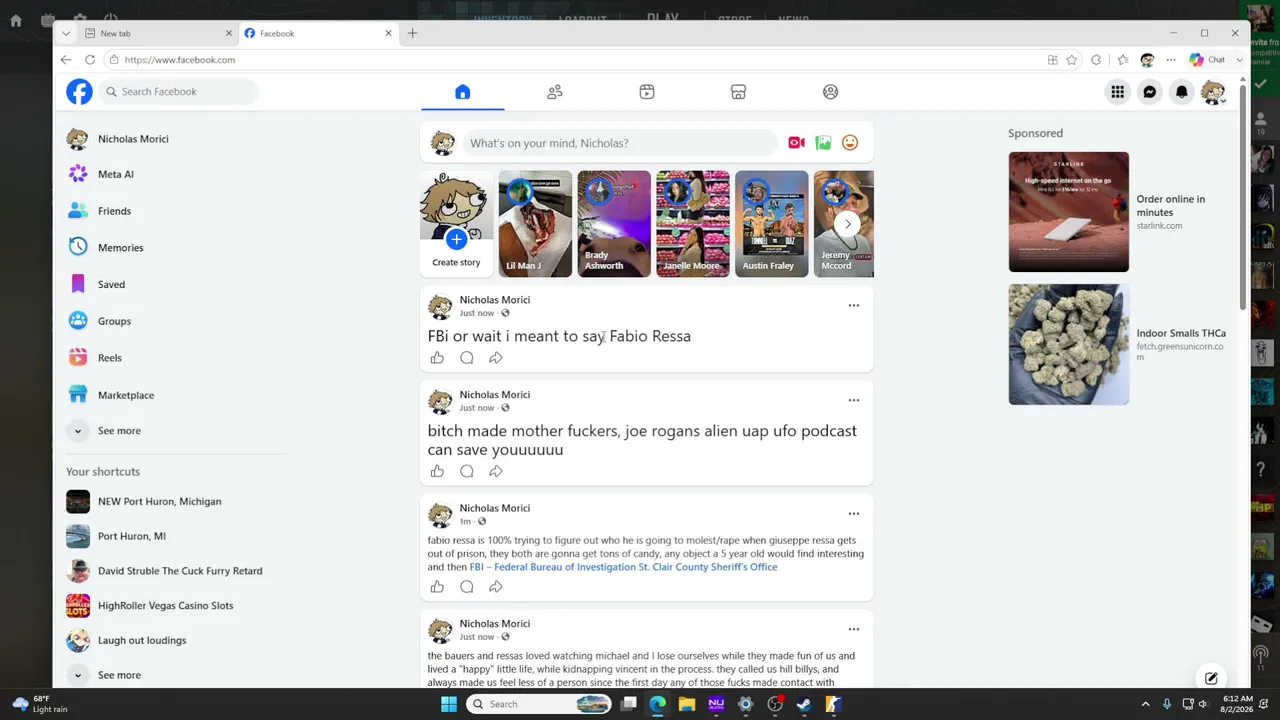This screenshot has height=720, width=1280.
Task: Open the Windows Start menu
Action: tap(449, 704)
